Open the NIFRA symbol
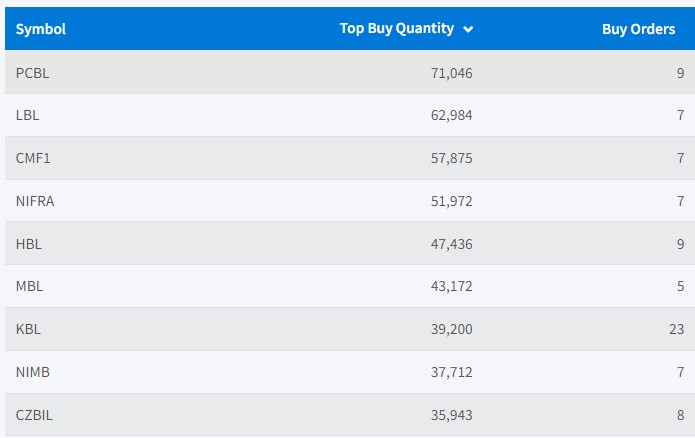This screenshot has height=438, width=695. point(35,201)
